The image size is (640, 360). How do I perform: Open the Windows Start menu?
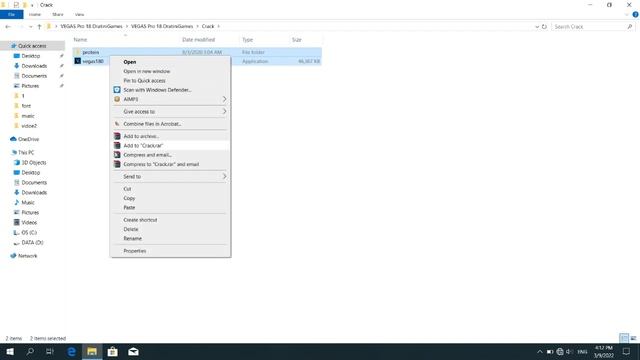click(10, 351)
